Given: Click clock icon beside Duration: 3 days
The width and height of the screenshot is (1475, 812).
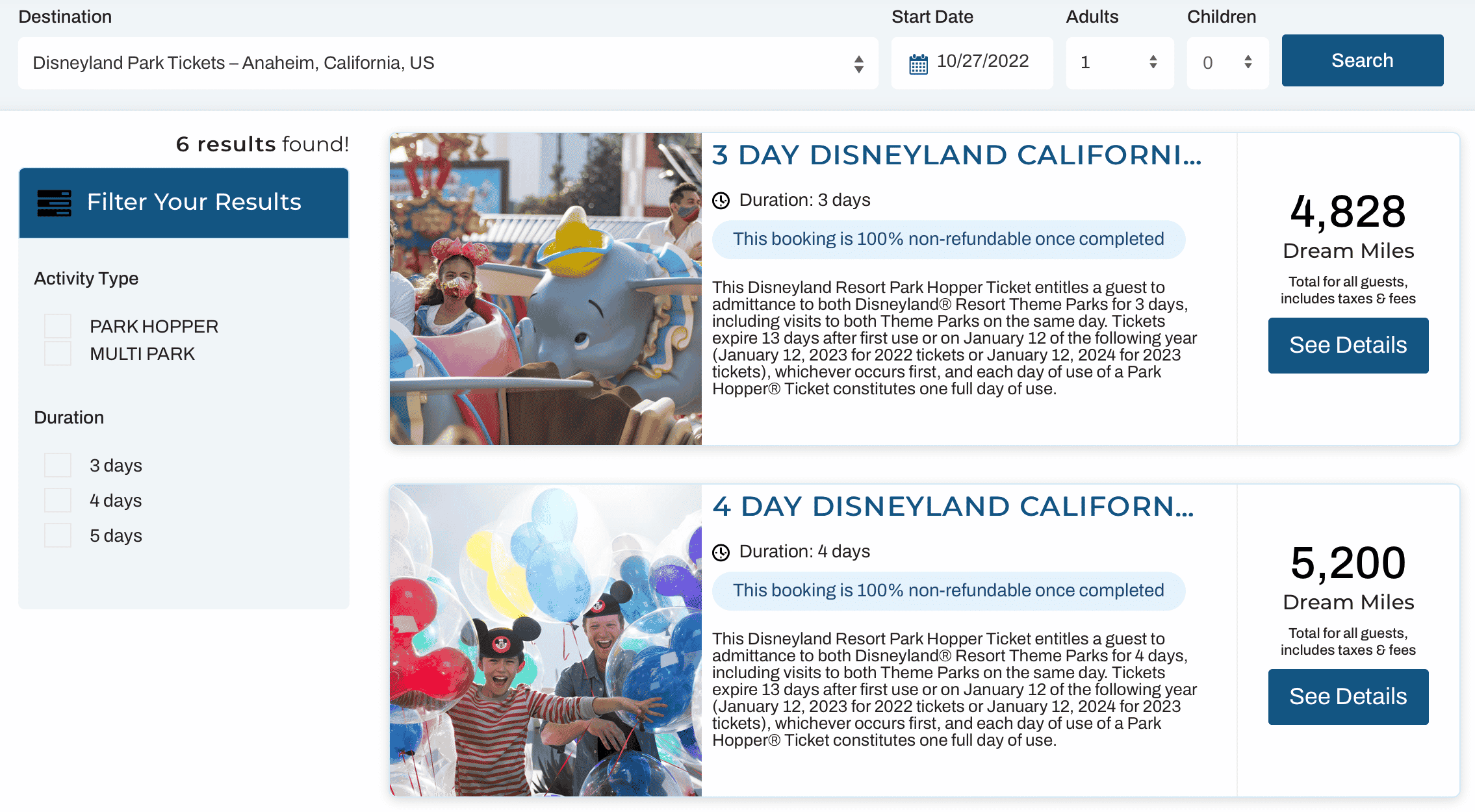Looking at the screenshot, I should [x=721, y=201].
